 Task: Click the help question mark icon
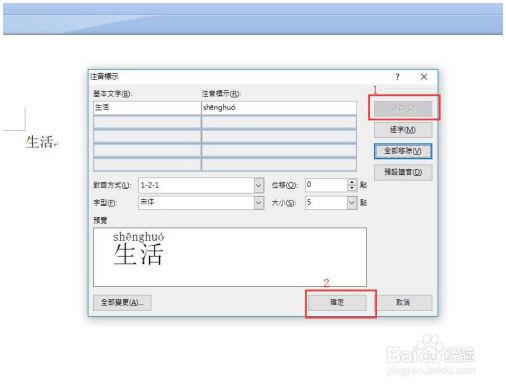pos(397,77)
